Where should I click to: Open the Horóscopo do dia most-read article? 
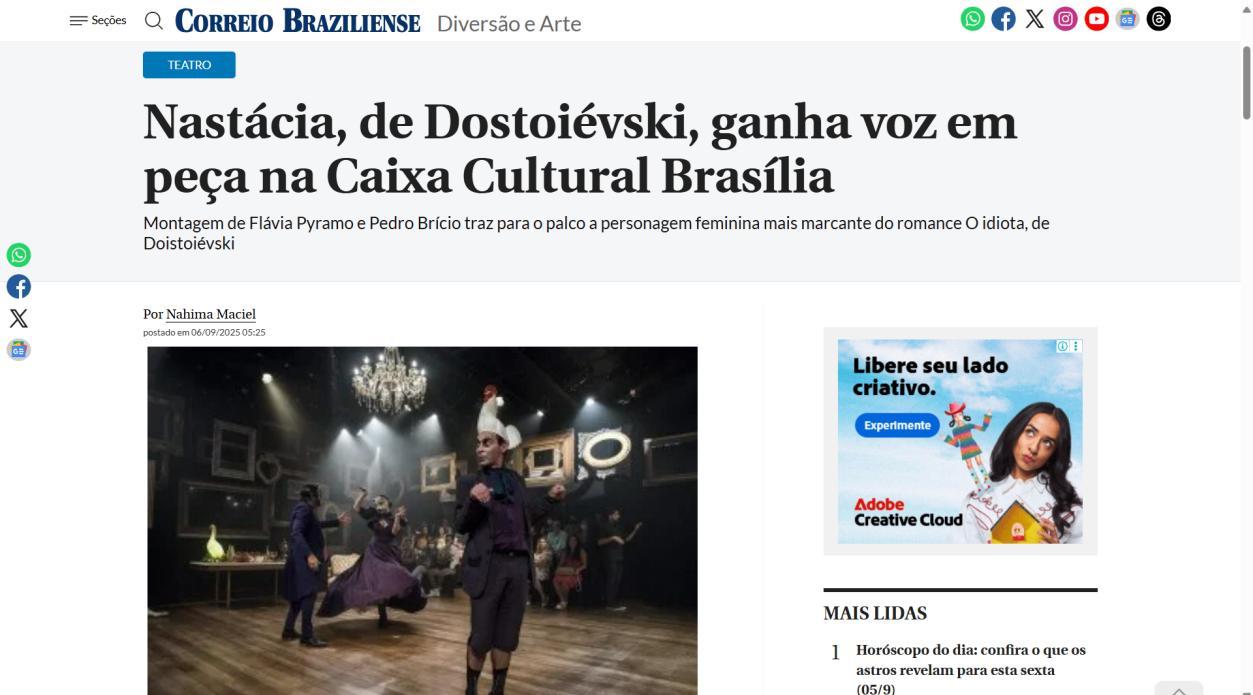(x=970, y=670)
